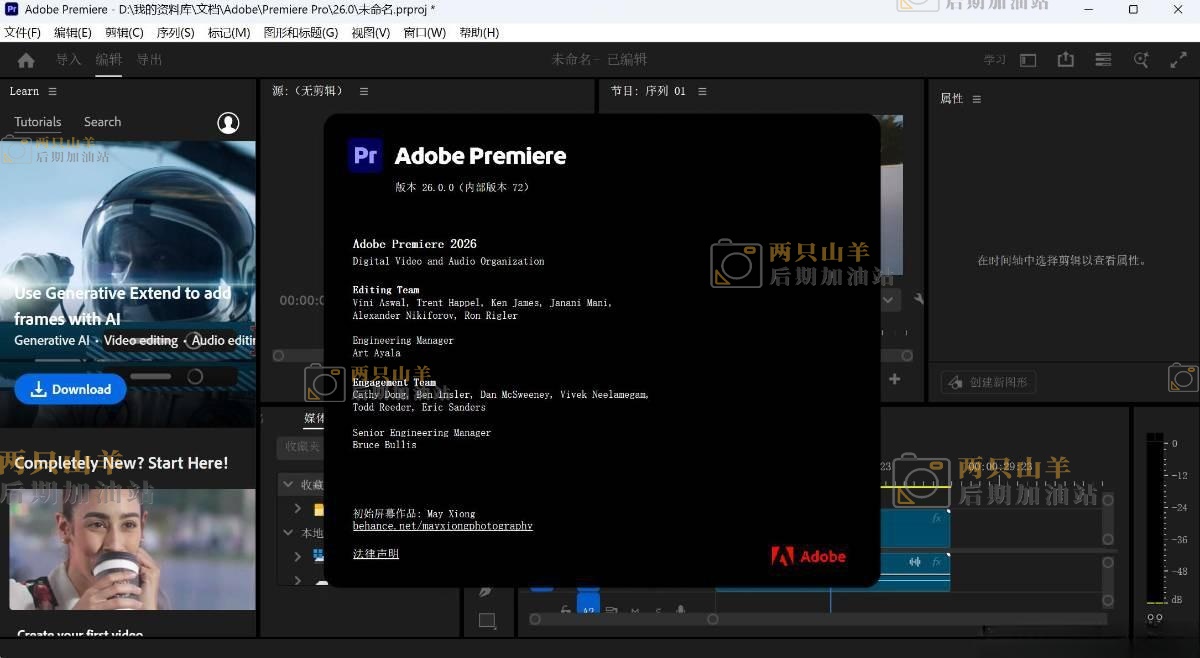Go to the Home screen icon
The height and width of the screenshot is (658, 1200).
(x=26, y=60)
